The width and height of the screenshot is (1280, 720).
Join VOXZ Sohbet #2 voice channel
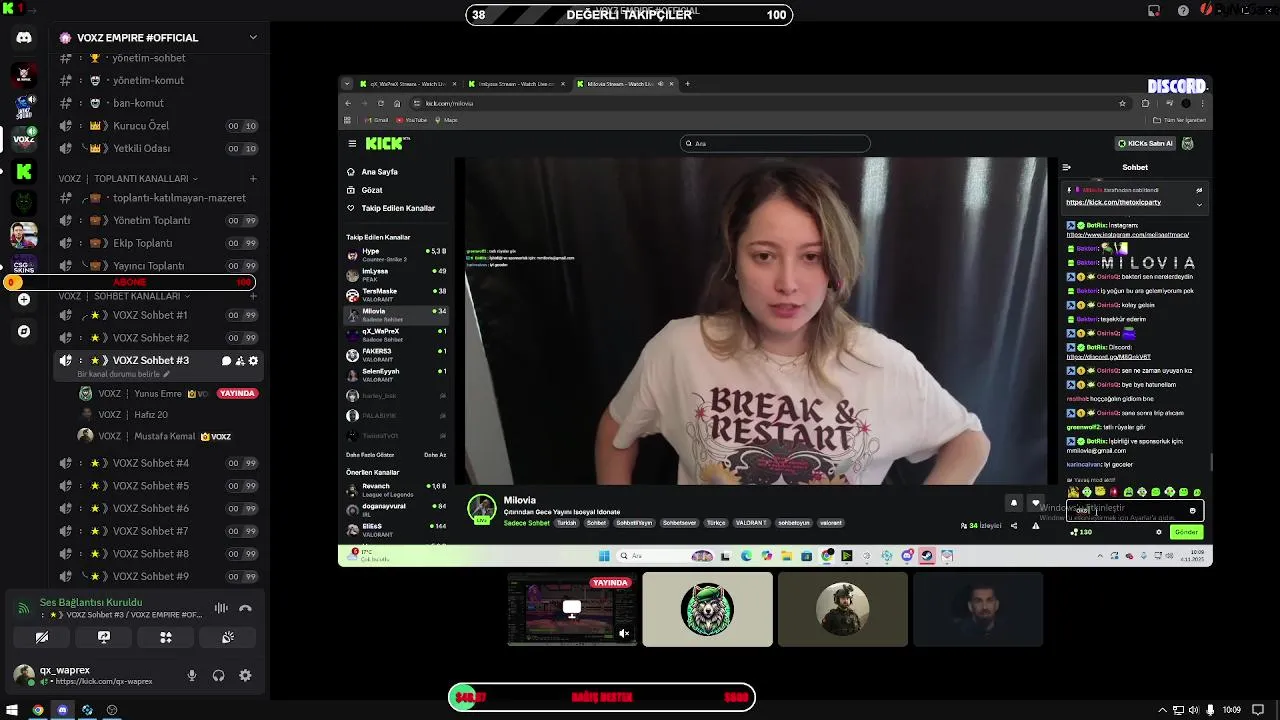click(159, 338)
